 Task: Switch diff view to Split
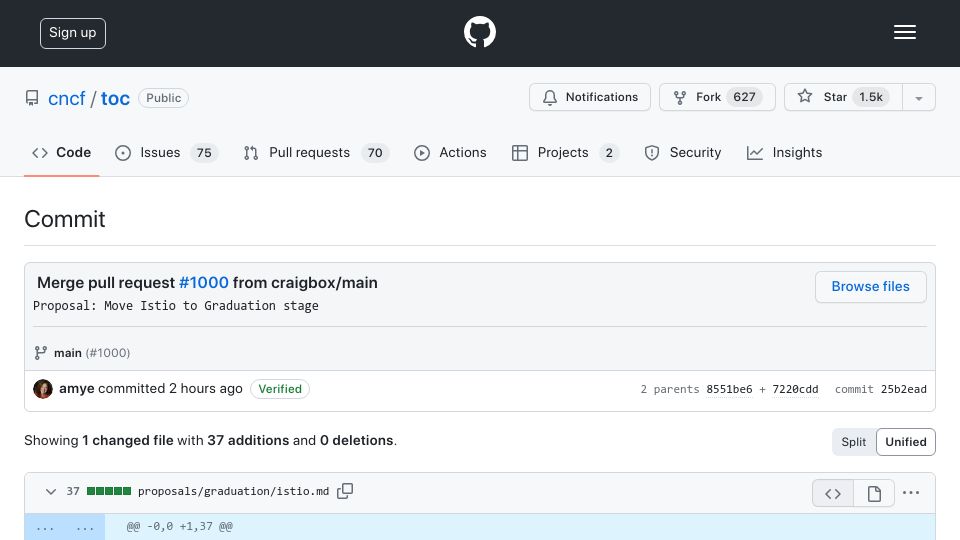853,442
